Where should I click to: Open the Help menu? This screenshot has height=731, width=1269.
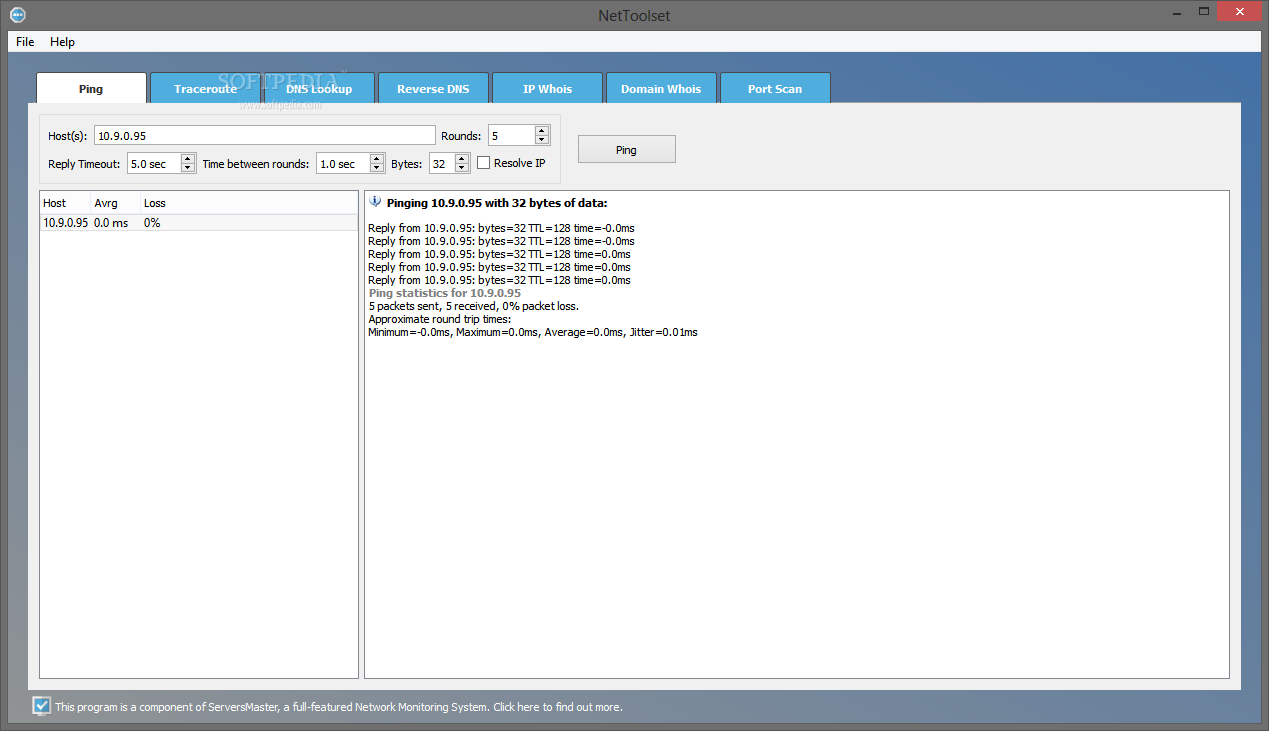62,42
